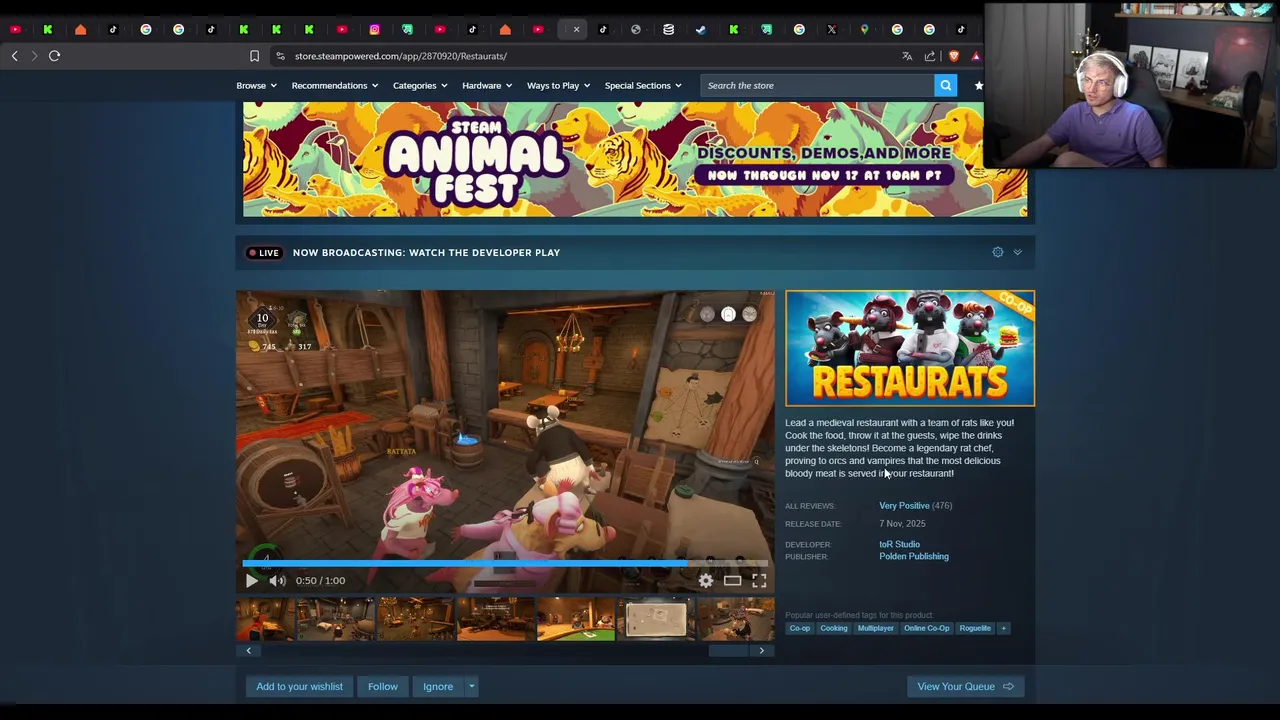1280x720 pixels.
Task: Click the Ignore button
Action: point(438,686)
